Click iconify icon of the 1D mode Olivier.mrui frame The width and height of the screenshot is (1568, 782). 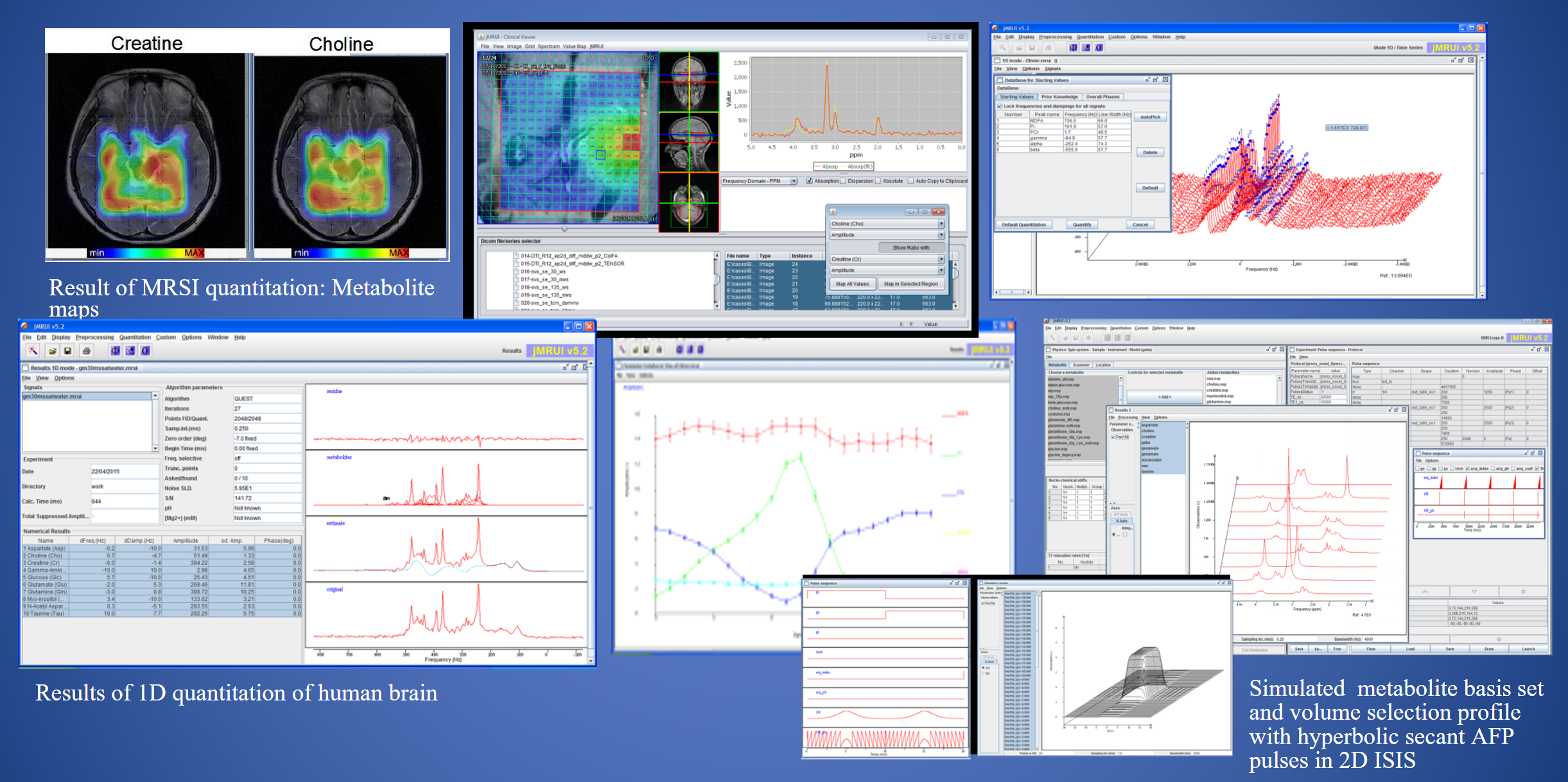[1453, 60]
